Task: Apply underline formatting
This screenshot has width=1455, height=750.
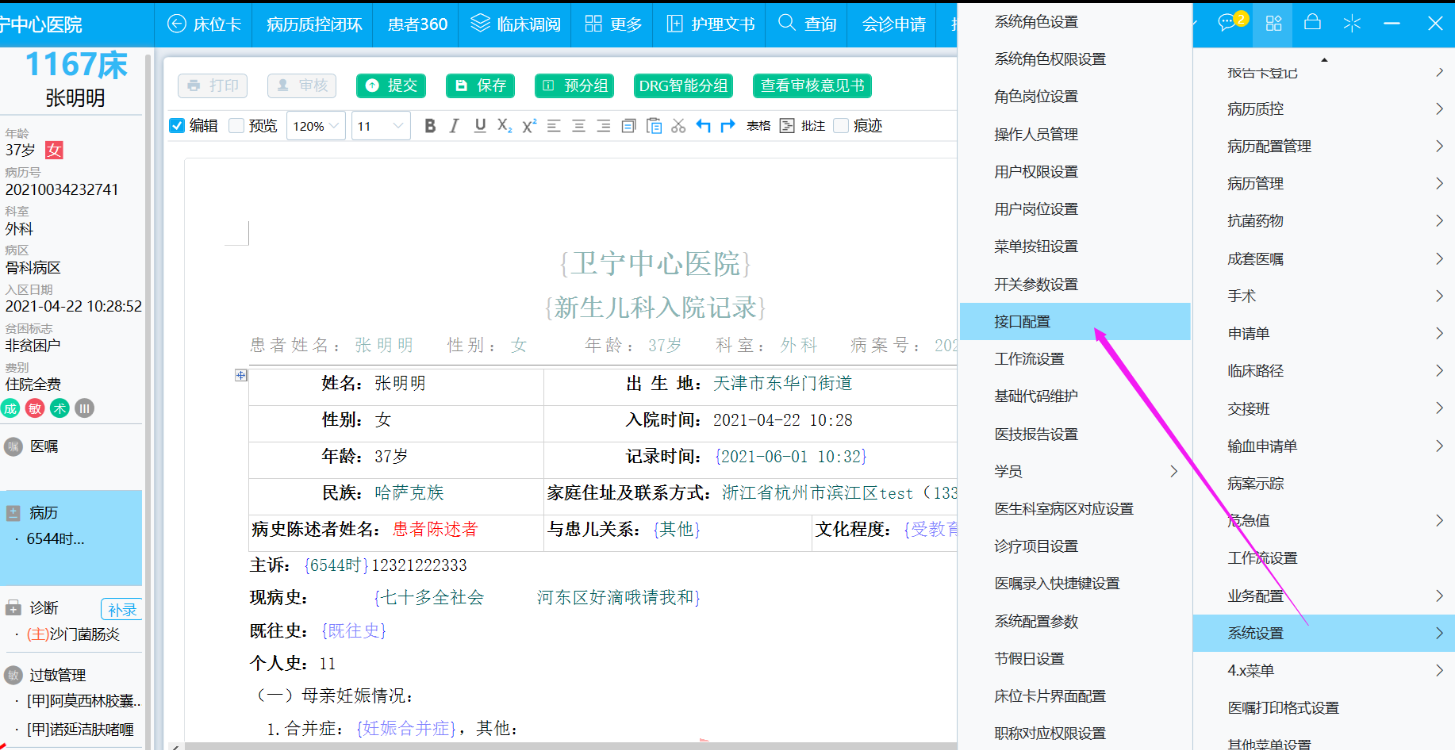Action: (480, 126)
